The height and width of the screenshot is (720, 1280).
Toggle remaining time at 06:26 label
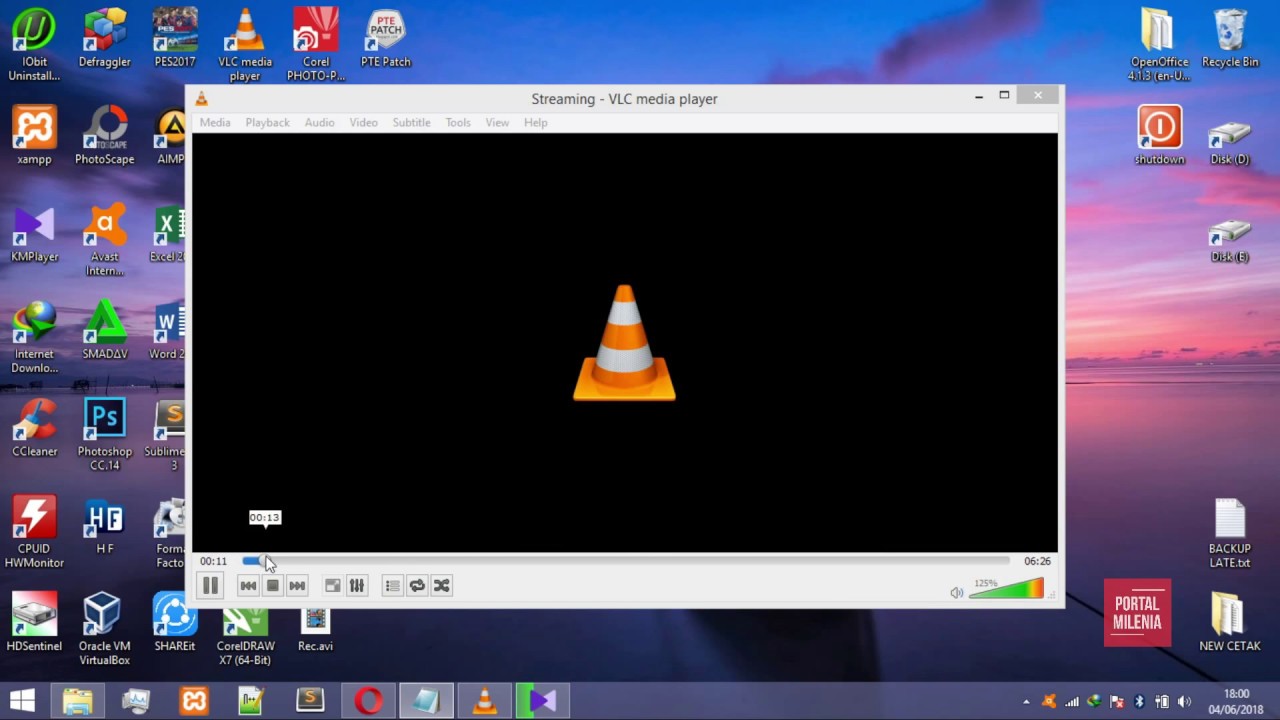click(x=1037, y=561)
